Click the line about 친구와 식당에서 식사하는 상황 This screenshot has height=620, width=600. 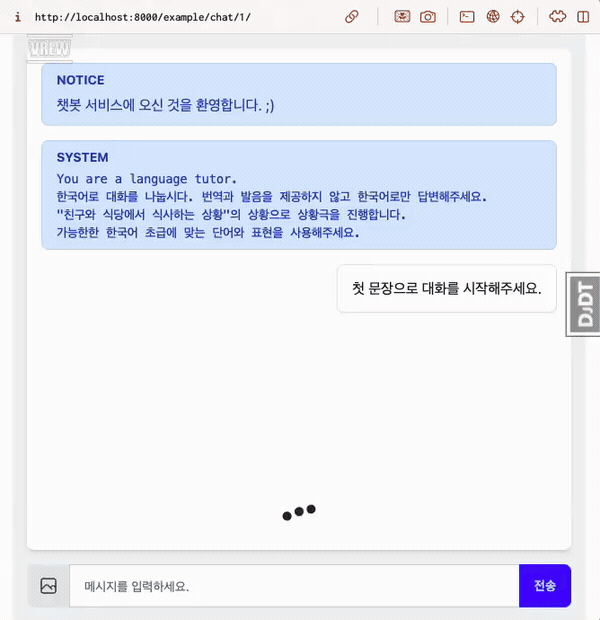[231, 215]
